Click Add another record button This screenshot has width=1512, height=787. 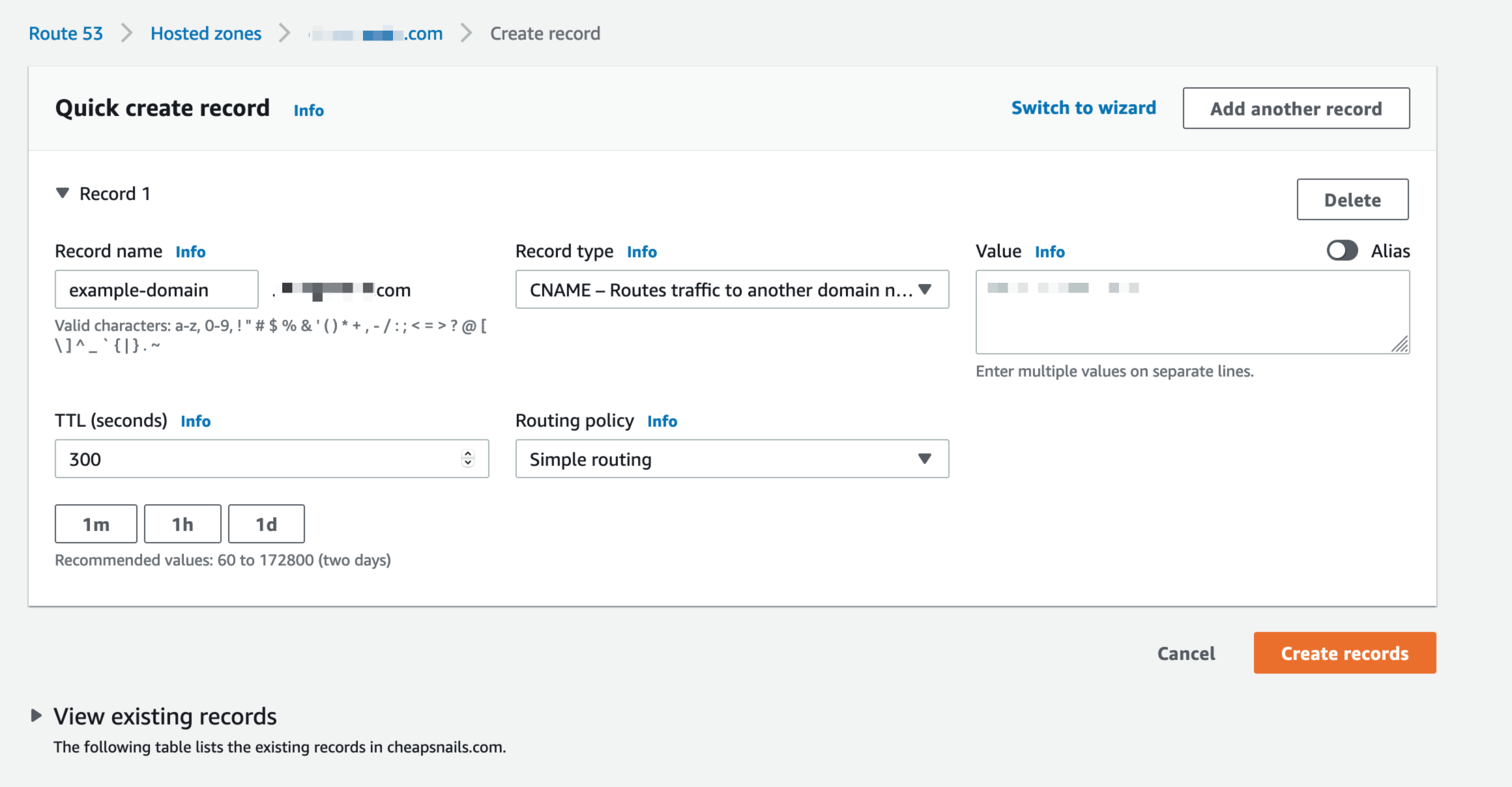pyautogui.click(x=1296, y=108)
